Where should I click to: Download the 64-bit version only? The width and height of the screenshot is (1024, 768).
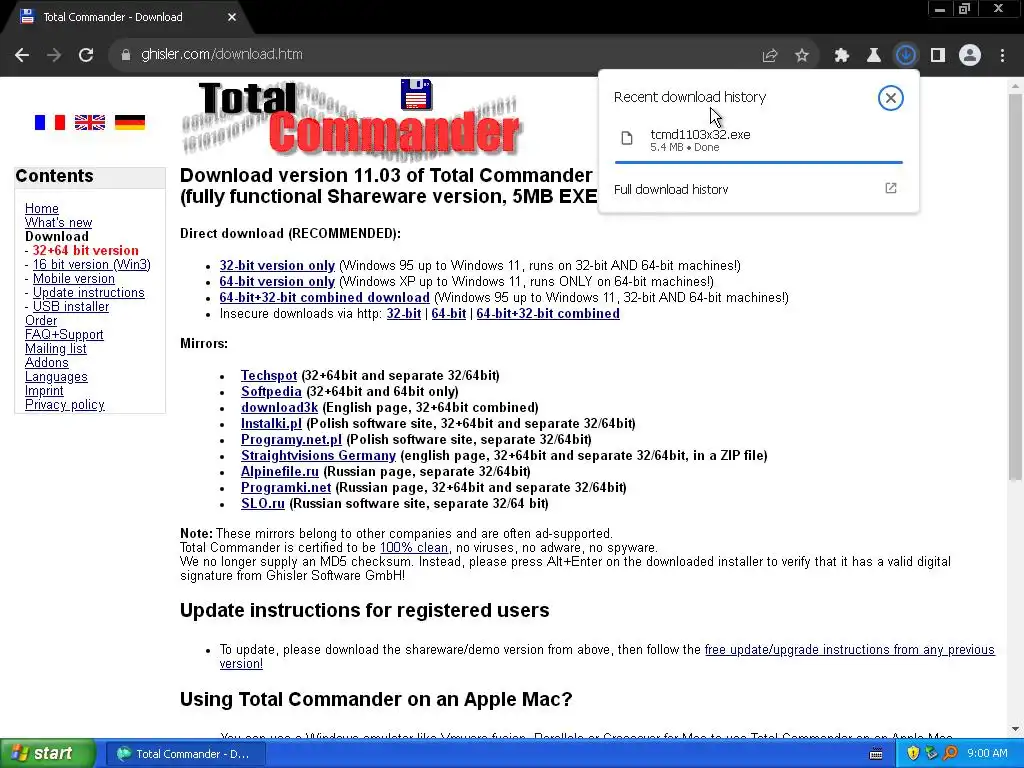click(x=277, y=281)
